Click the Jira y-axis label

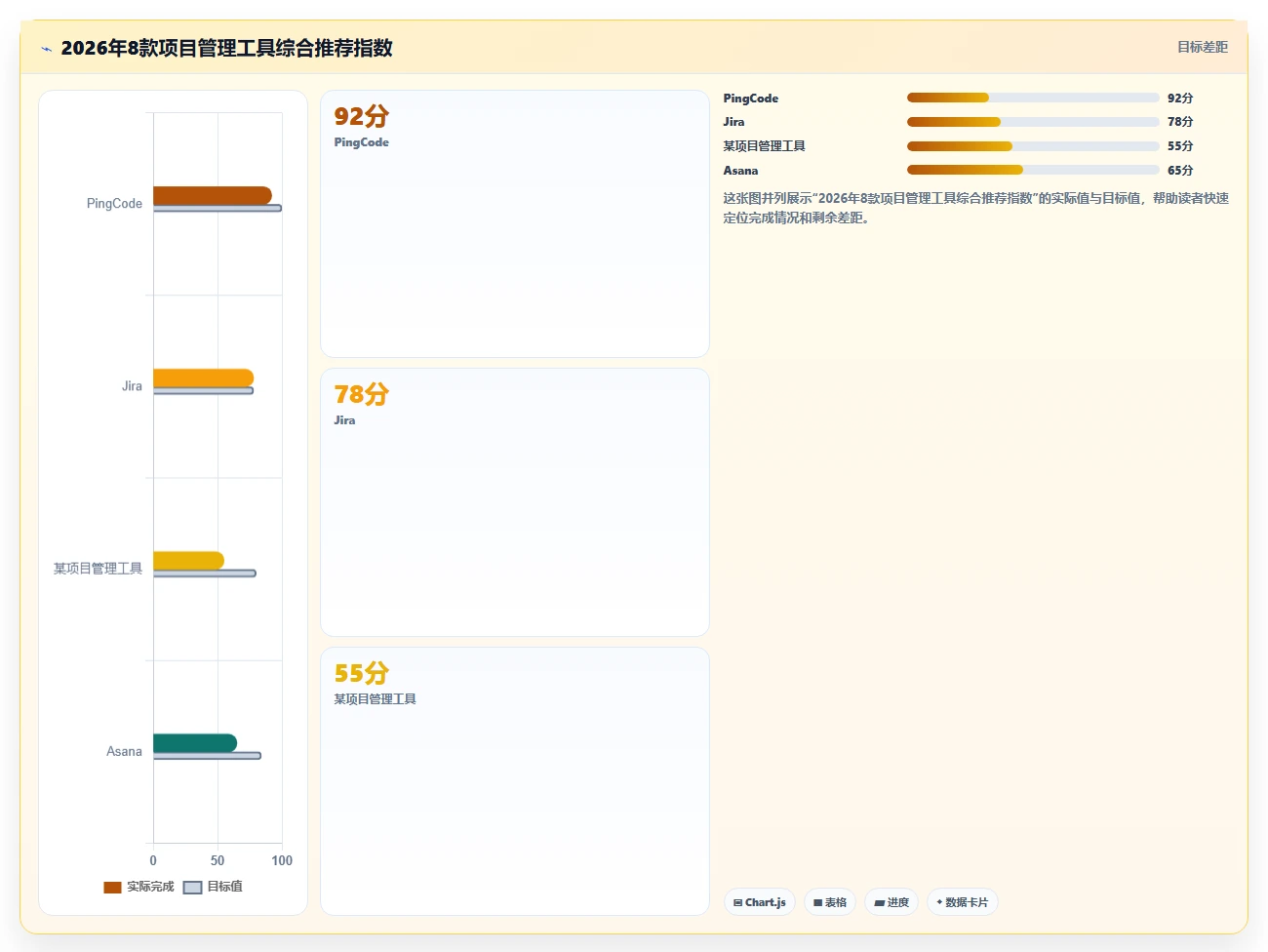pos(132,386)
